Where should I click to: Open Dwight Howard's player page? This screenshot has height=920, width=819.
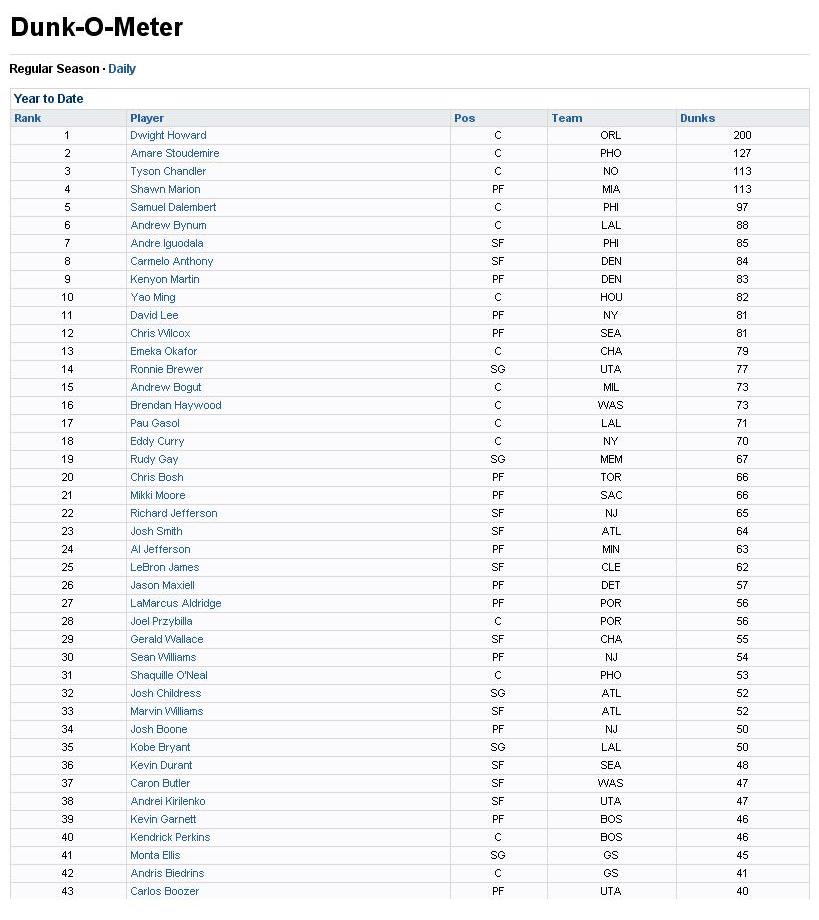click(x=168, y=136)
